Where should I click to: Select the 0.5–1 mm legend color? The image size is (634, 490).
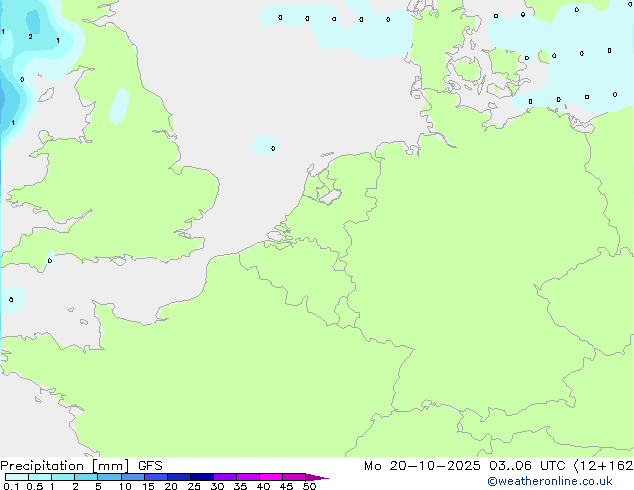click(40, 477)
